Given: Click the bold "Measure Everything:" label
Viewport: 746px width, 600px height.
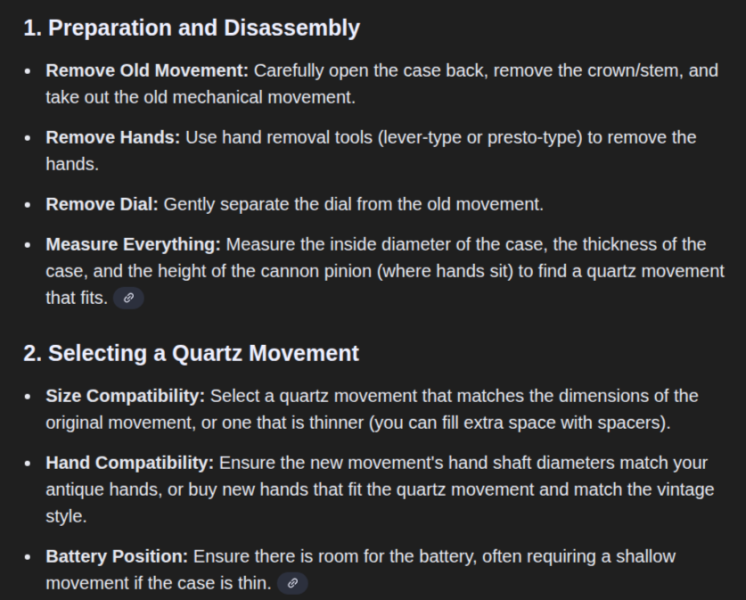Looking at the screenshot, I should tap(133, 244).
